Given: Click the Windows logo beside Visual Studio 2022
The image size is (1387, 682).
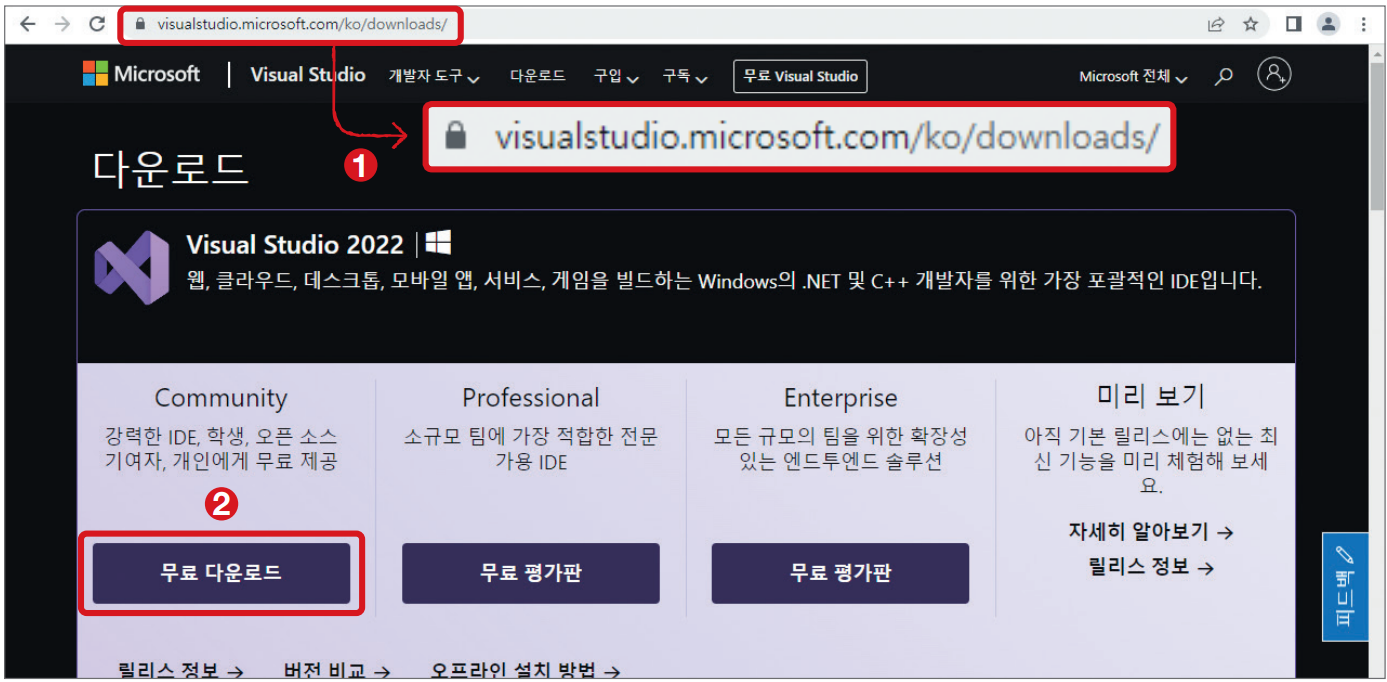Looking at the screenshot, I should pyautogui.click(x=437, y=242).
